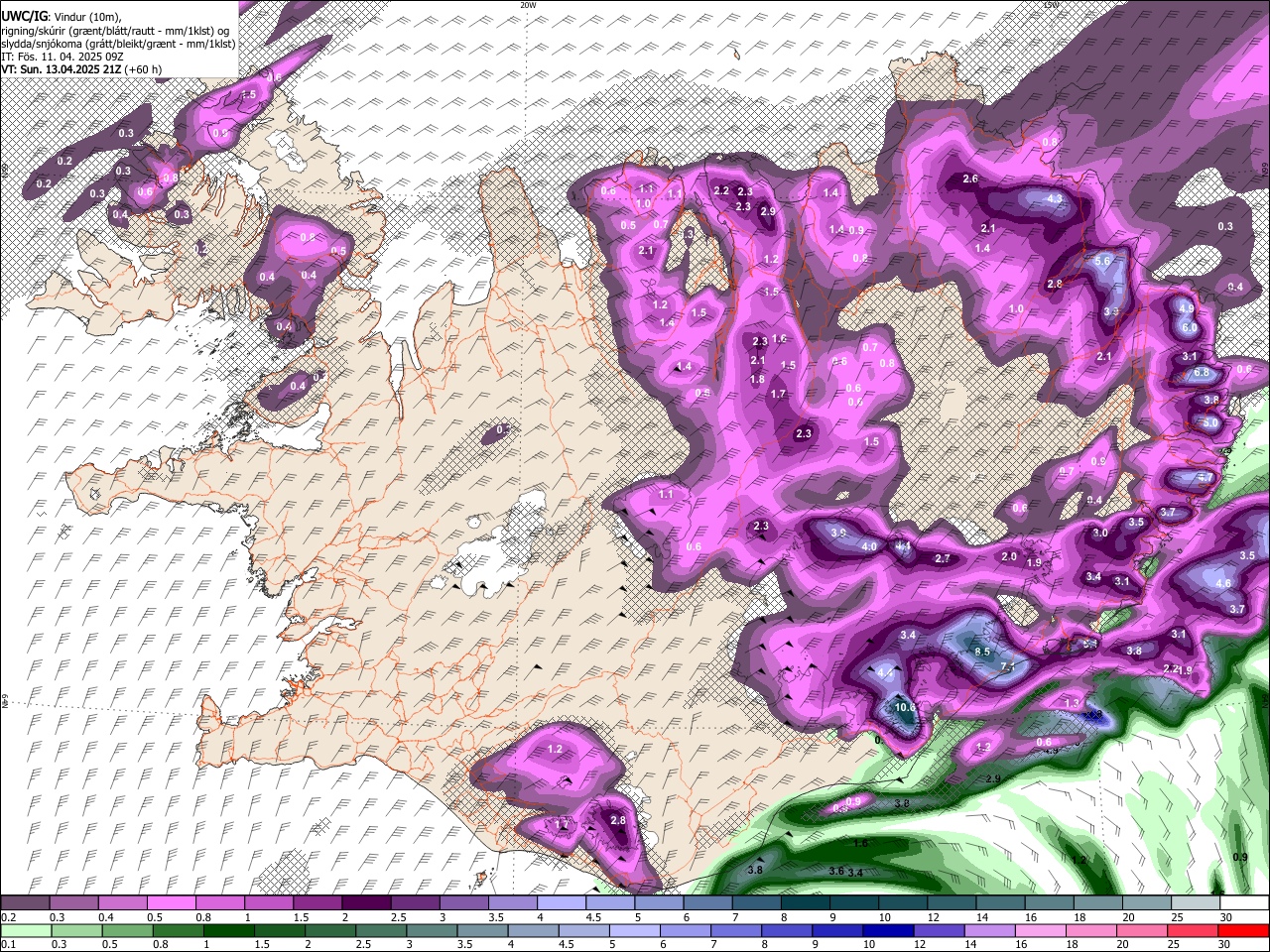This screenshot has width=1270, height=952.
Task: Click the rain legend swatch between 25 and 30
Action: [1192, 930]
